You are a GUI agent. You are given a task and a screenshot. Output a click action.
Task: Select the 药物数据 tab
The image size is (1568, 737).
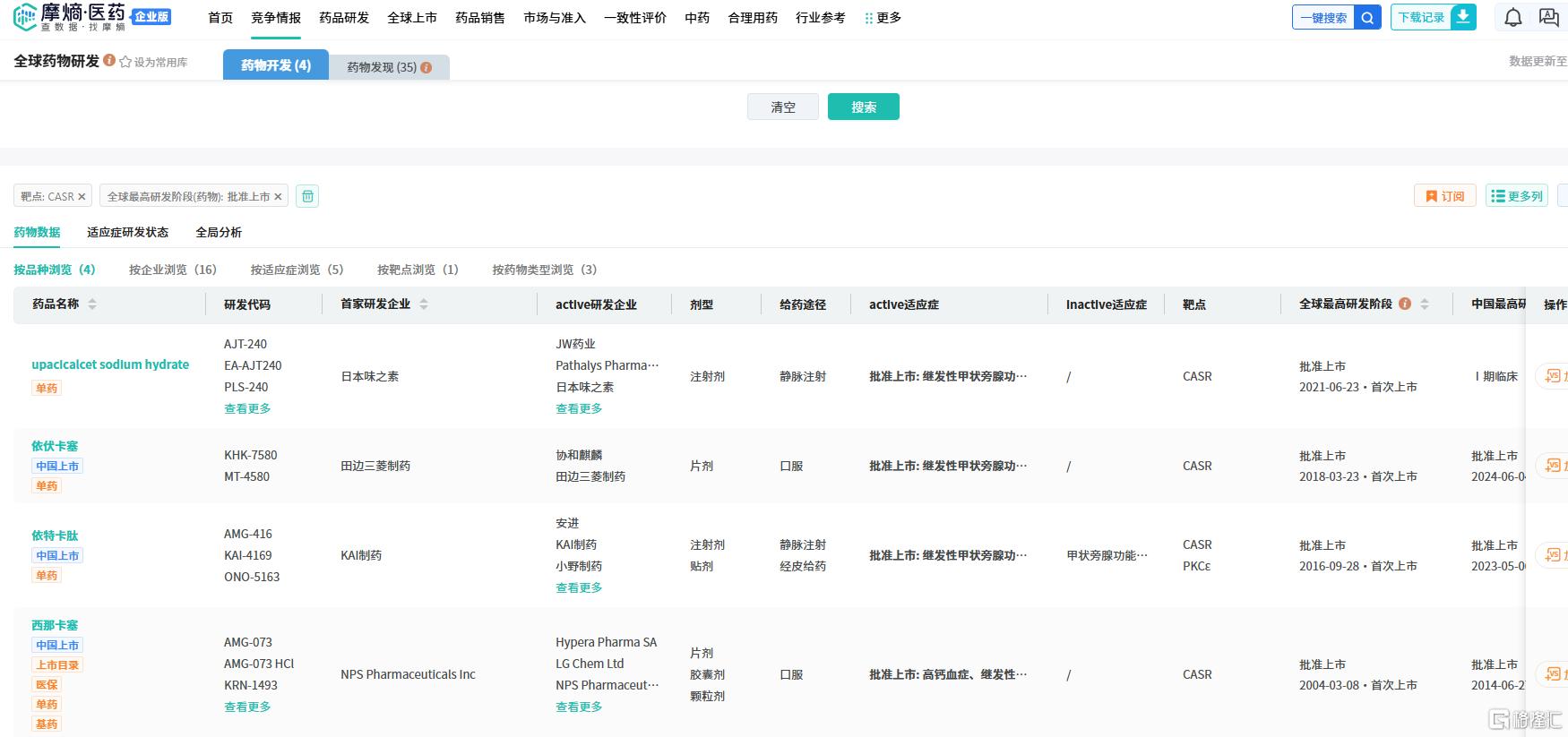pyautogui.click(x=37, y=233)
